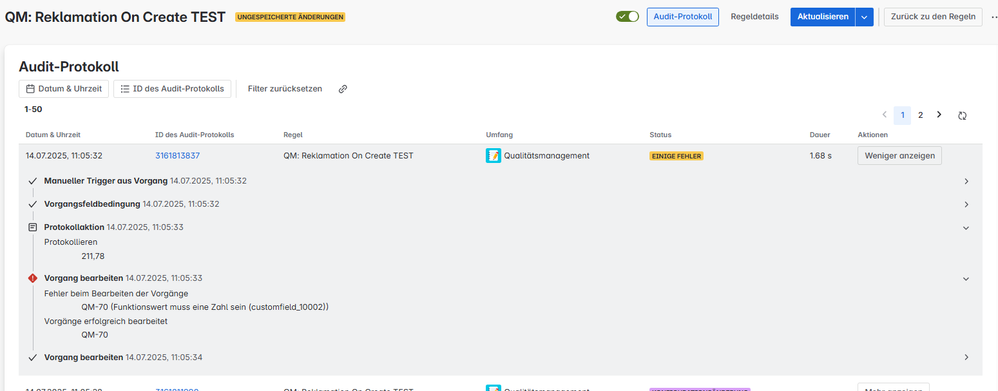Open audit log ID 3161813837
Screen dimensions: 998x391
(178, 155)
